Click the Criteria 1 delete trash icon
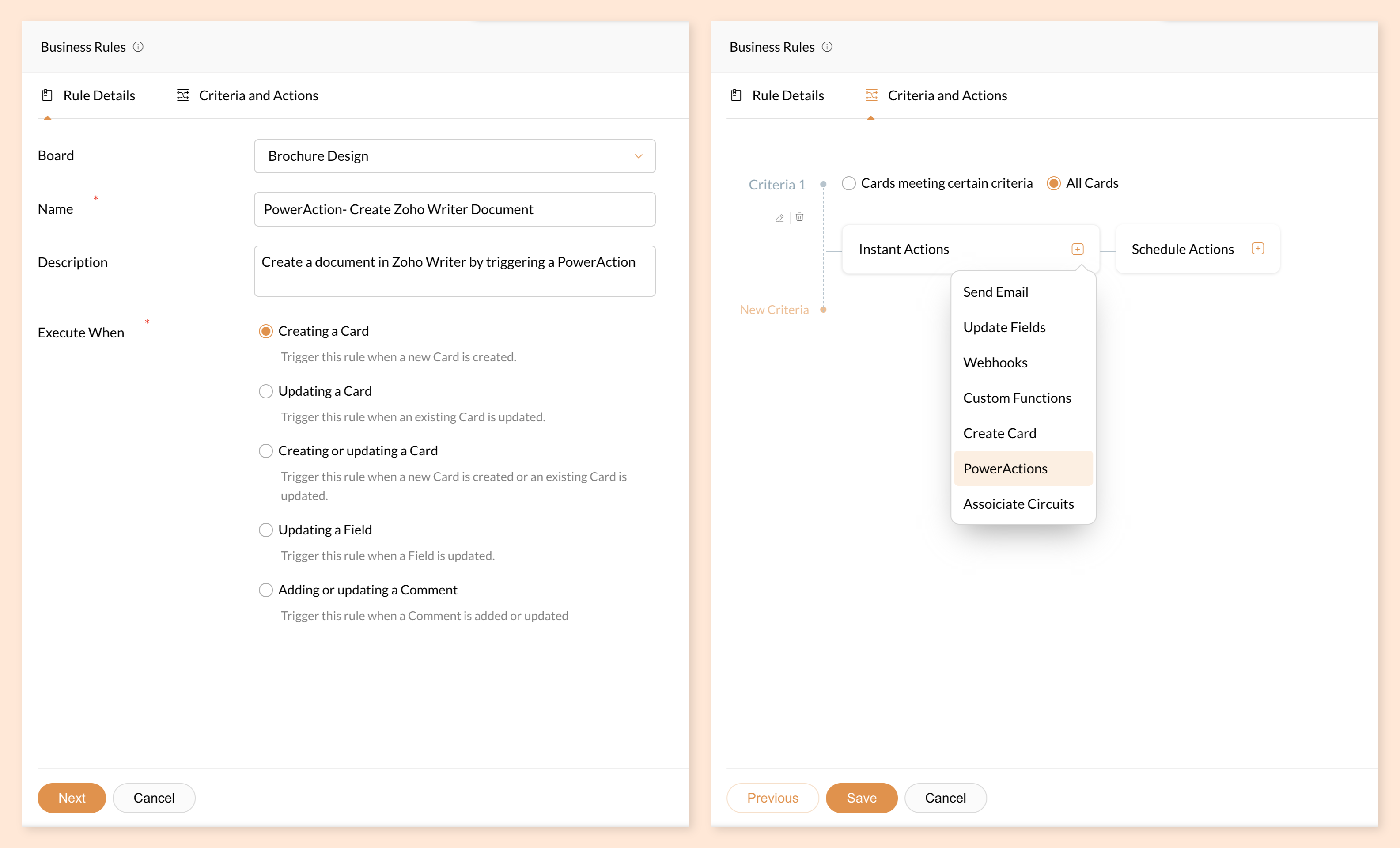This screenshot has height=848, width=1400. pyautogui.click(x=799, y=216)
